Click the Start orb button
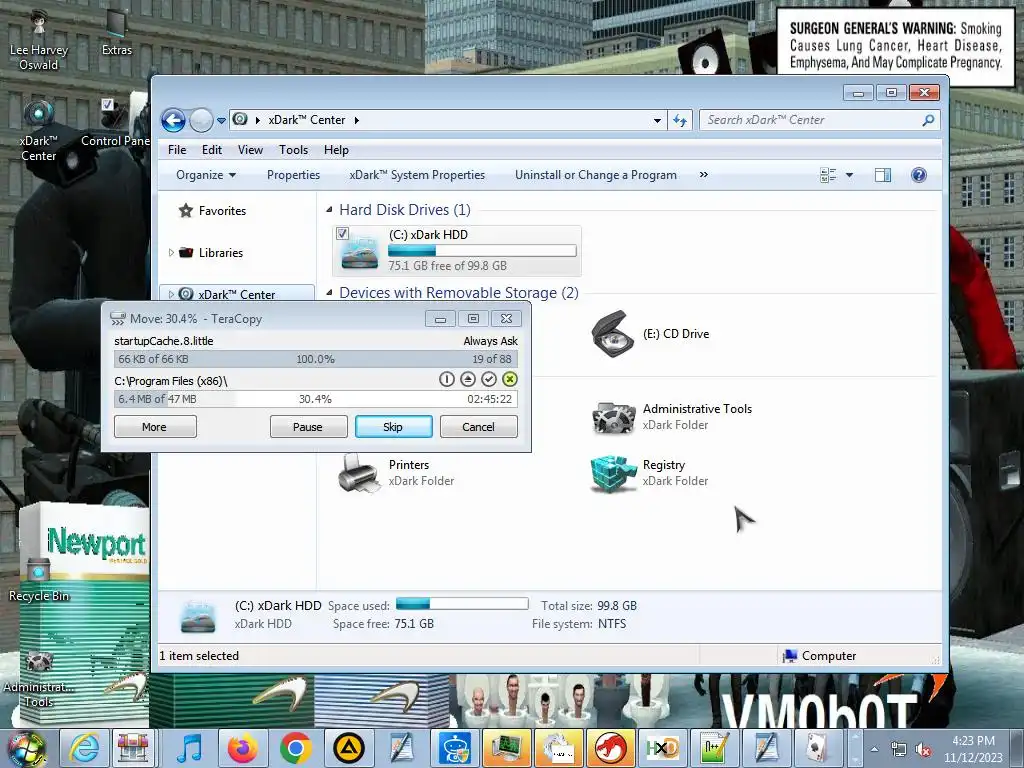 click(26, 749)
